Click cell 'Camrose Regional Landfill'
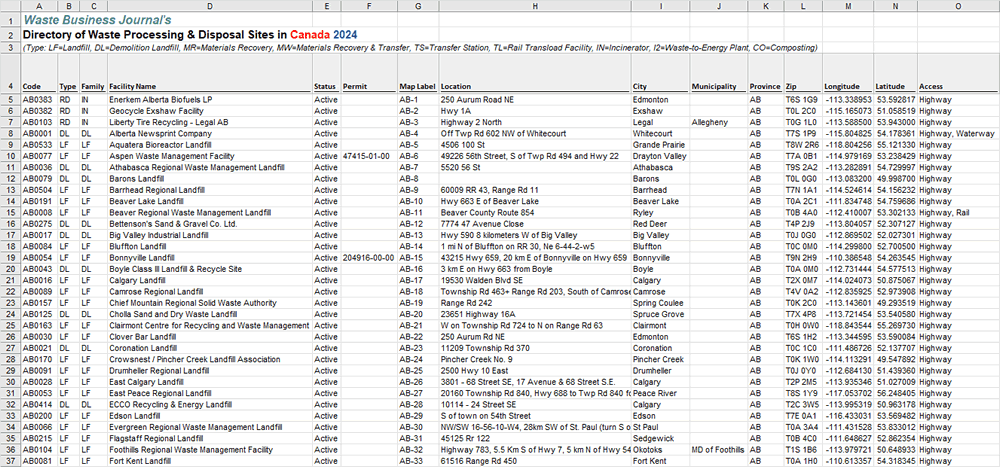Image resolution: width=1000 pixels, height=467 pixels. (x=210, y=292)
